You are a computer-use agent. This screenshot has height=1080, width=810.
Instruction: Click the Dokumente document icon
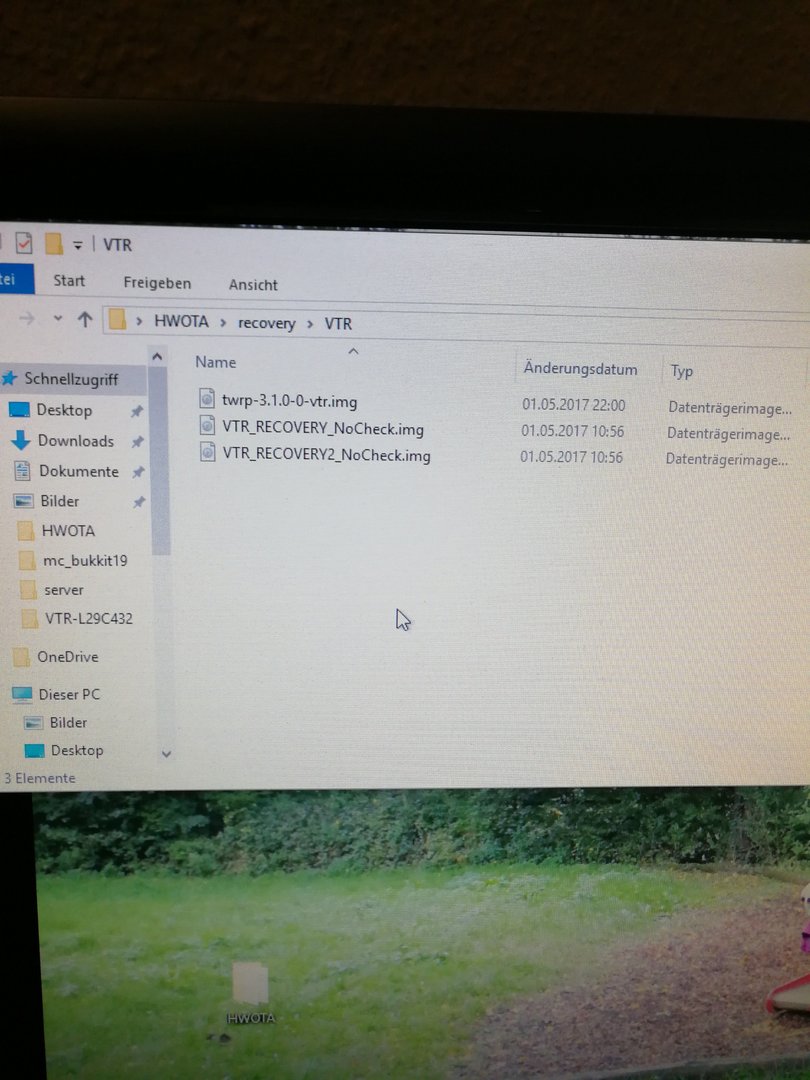pos(22,470)
